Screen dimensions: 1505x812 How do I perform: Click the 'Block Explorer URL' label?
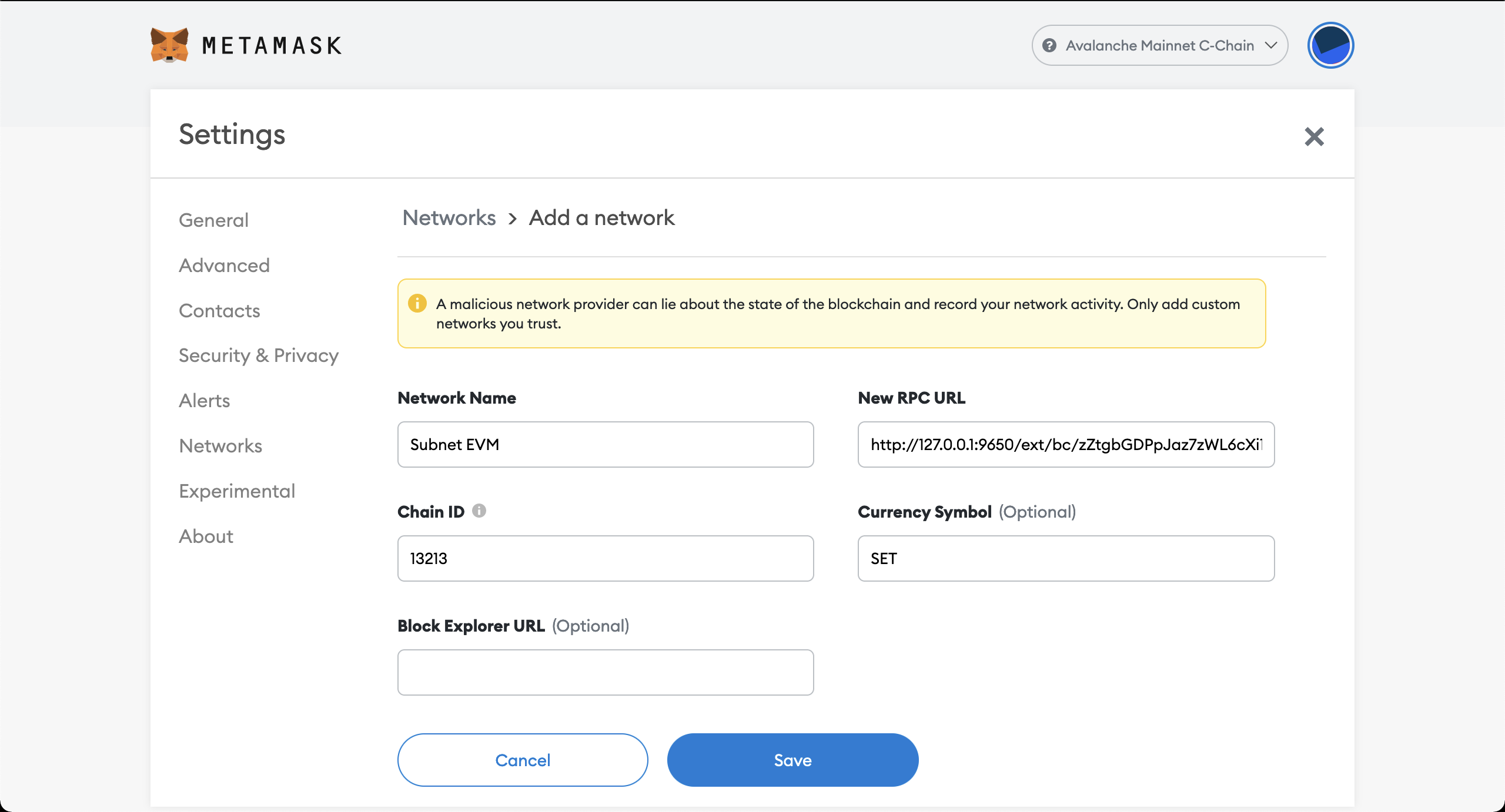tap(471, 626)
